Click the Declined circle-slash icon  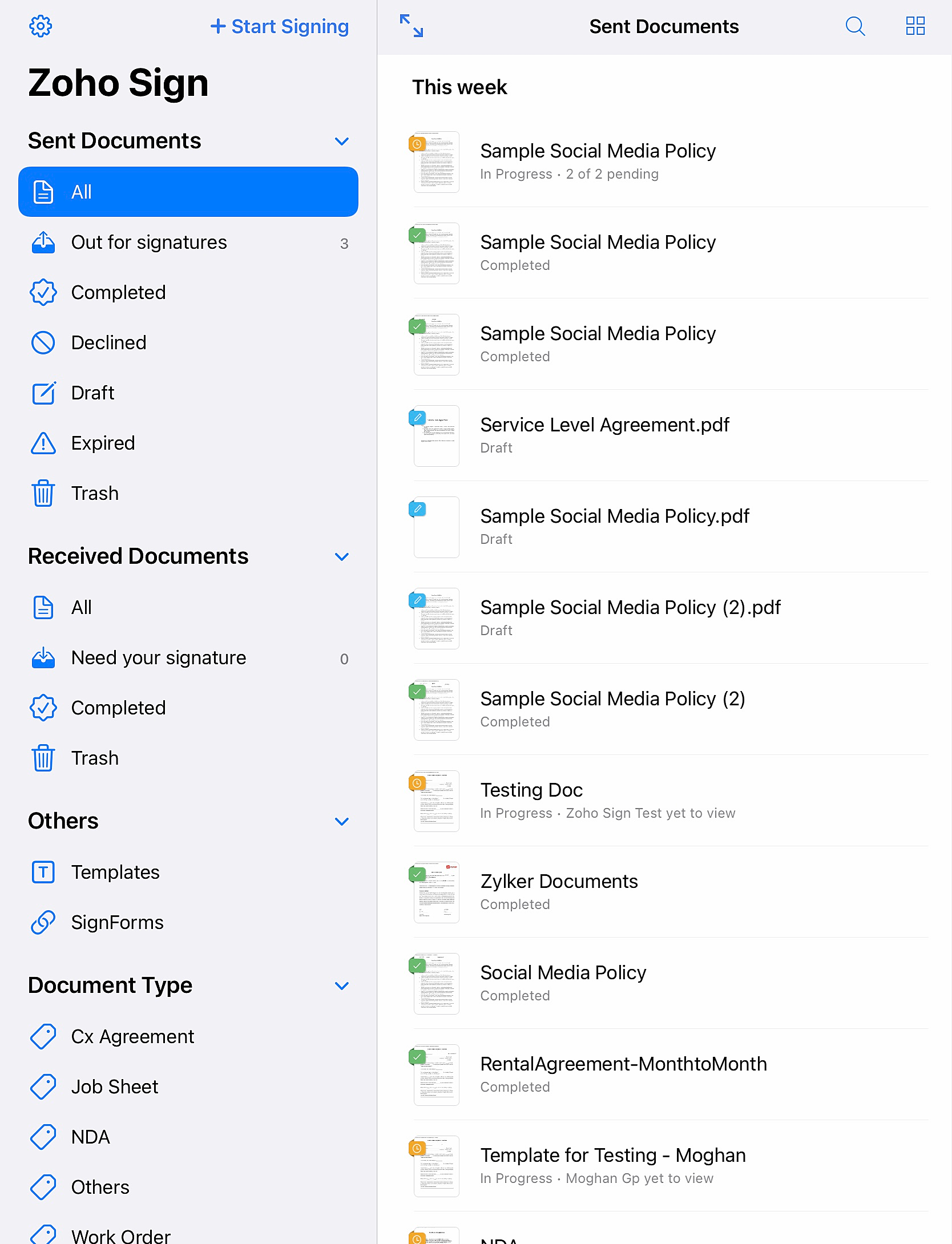pyautogui.click(x=43, y=343)
